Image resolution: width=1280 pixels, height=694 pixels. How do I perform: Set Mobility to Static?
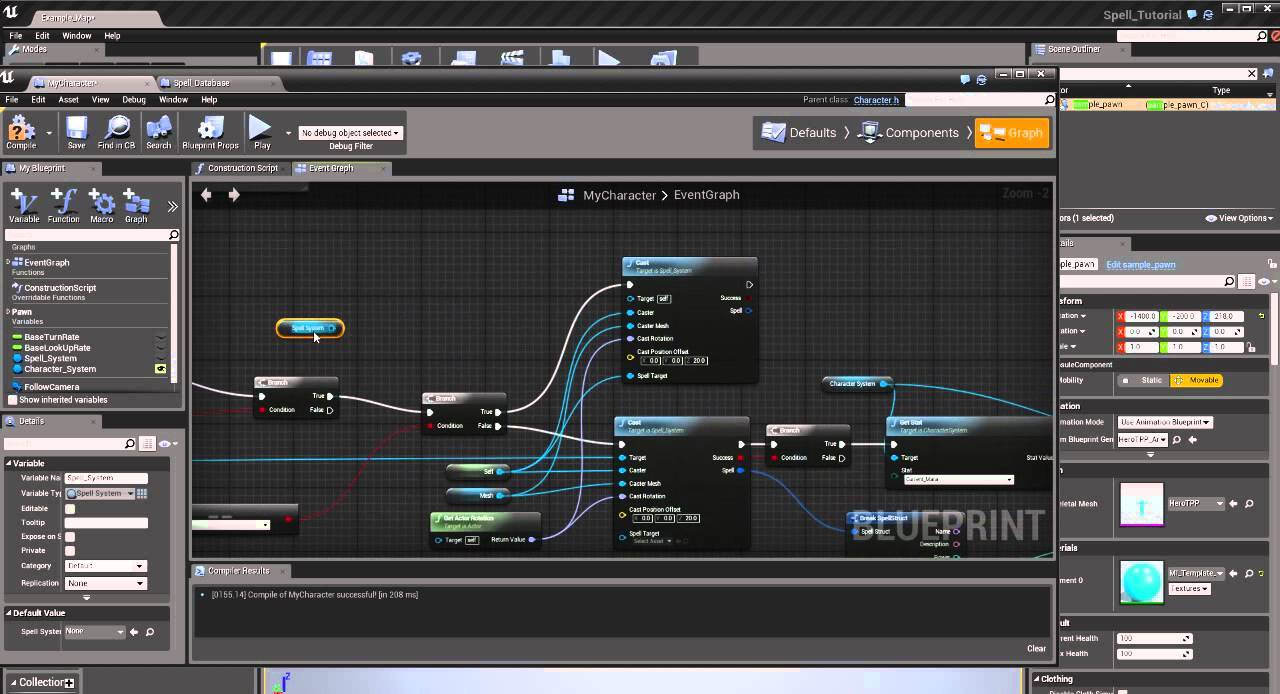coord(1144,380)
